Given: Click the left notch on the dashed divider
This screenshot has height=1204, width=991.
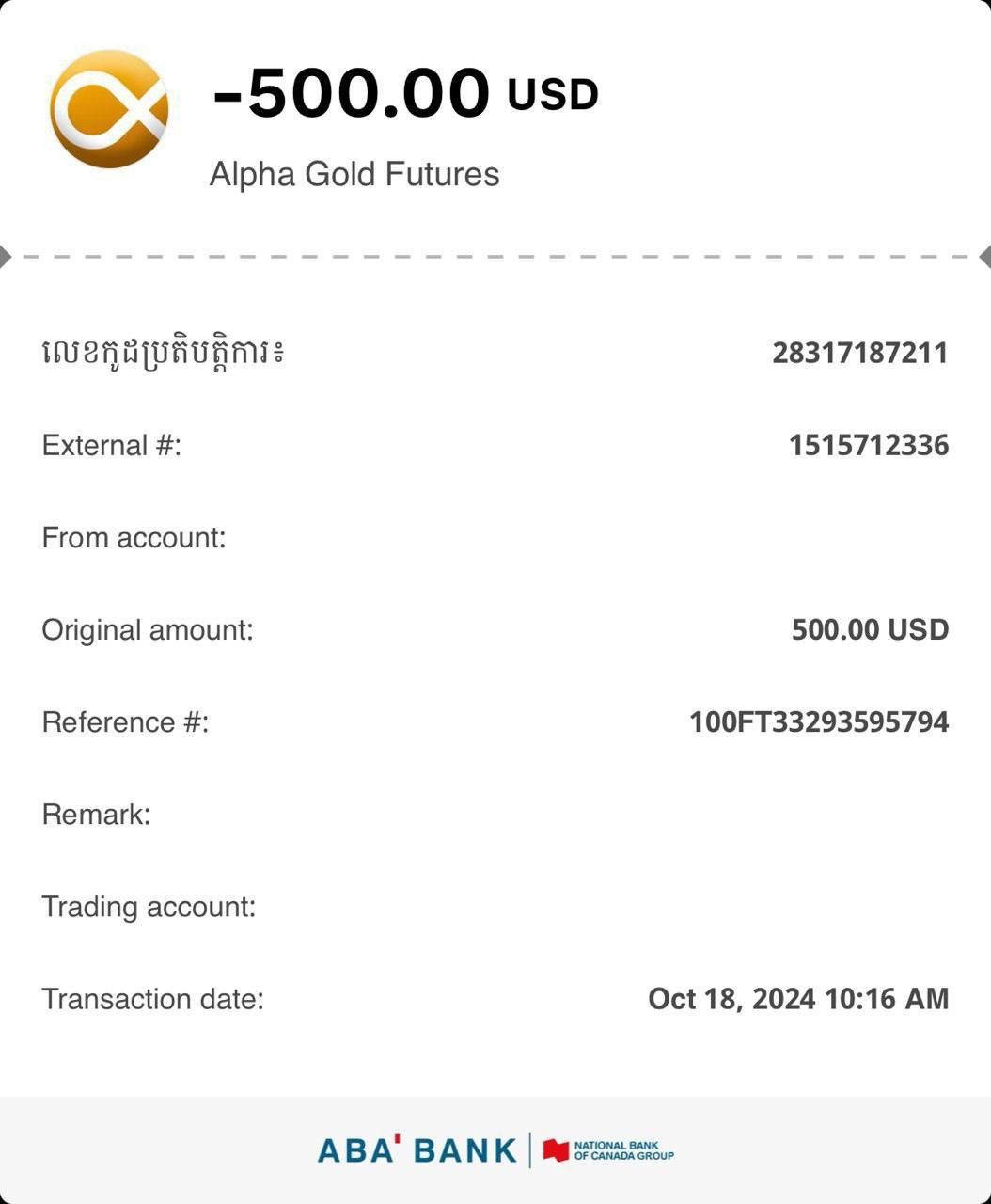Looking at the screenshot, I should tap(6, 256).
